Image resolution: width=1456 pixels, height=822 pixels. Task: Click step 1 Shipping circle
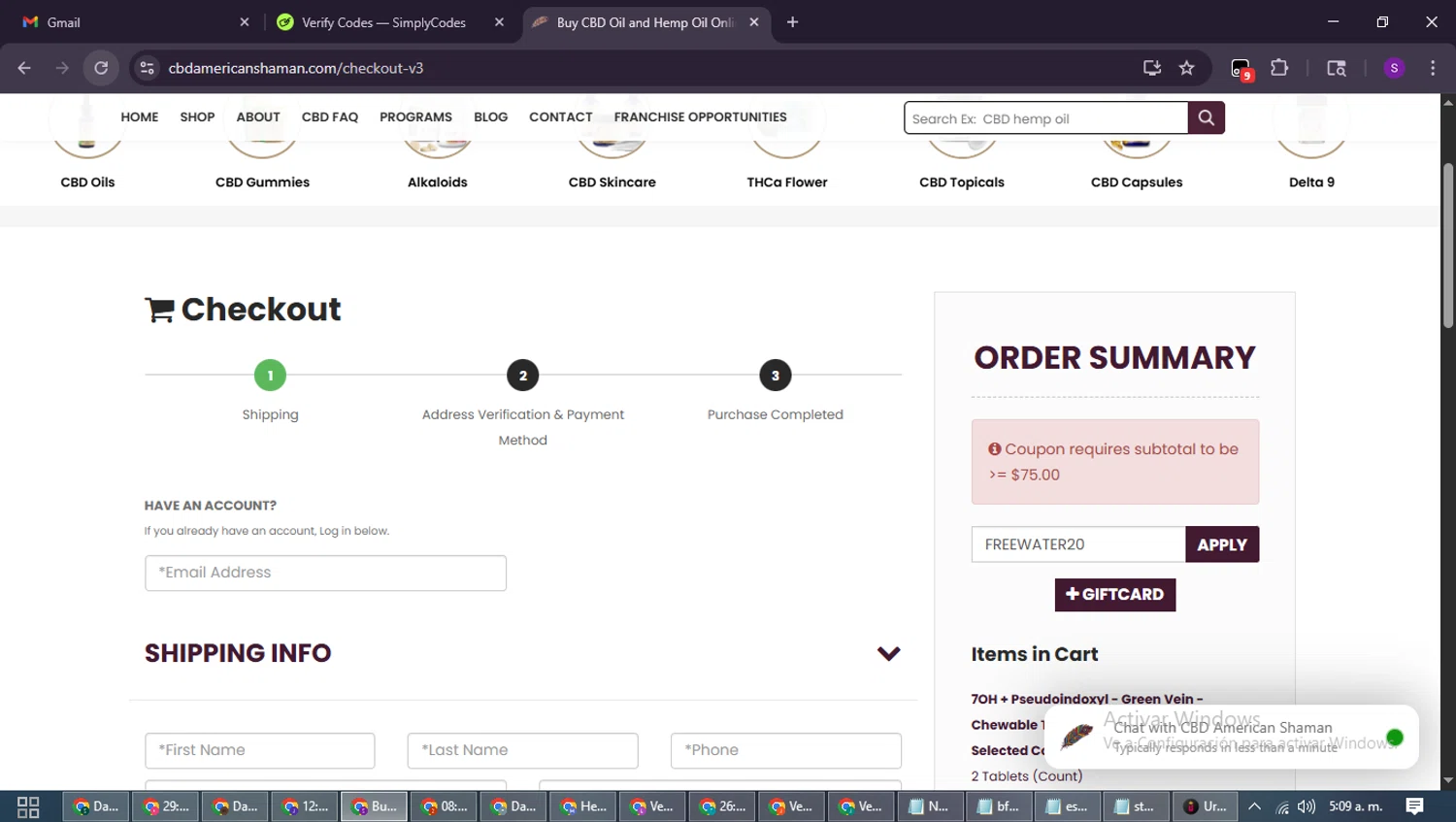270,376
